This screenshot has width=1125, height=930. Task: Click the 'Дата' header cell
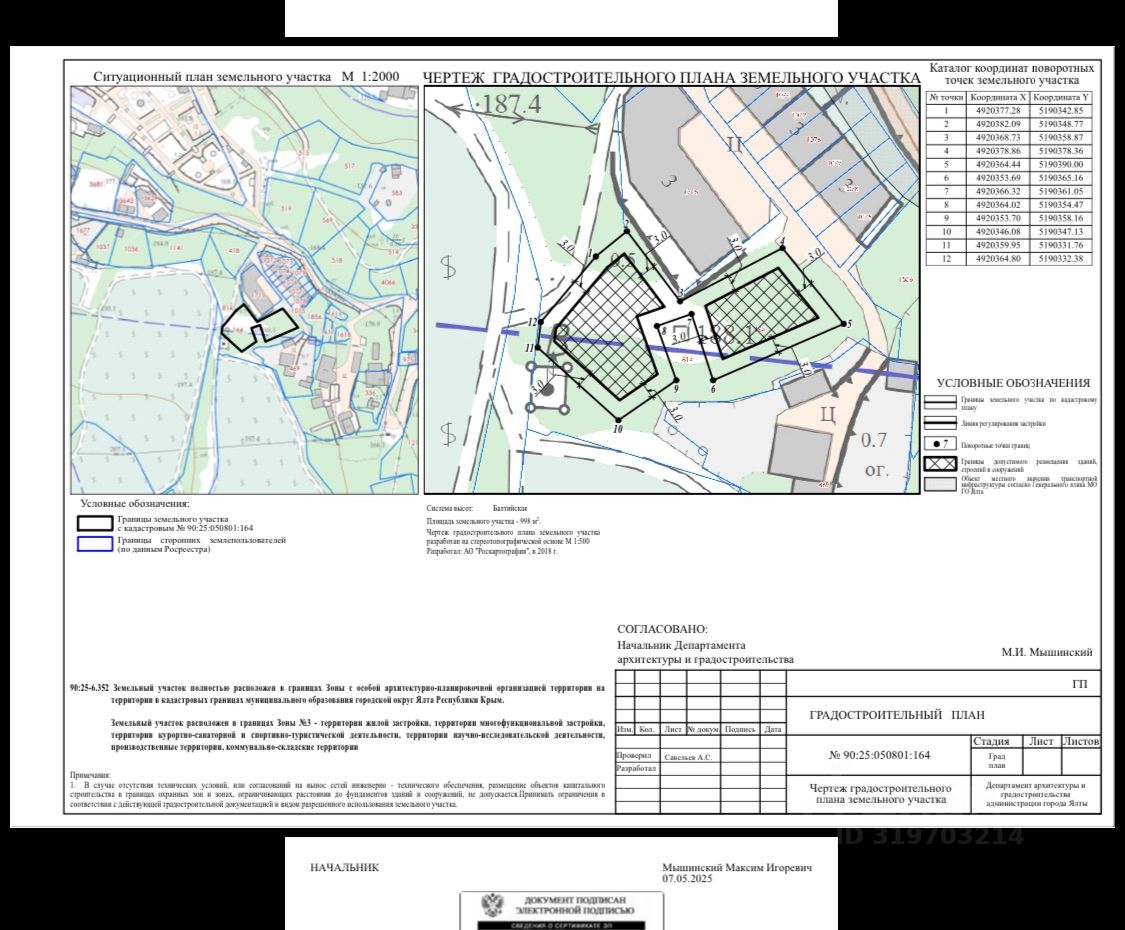[773, 729]
